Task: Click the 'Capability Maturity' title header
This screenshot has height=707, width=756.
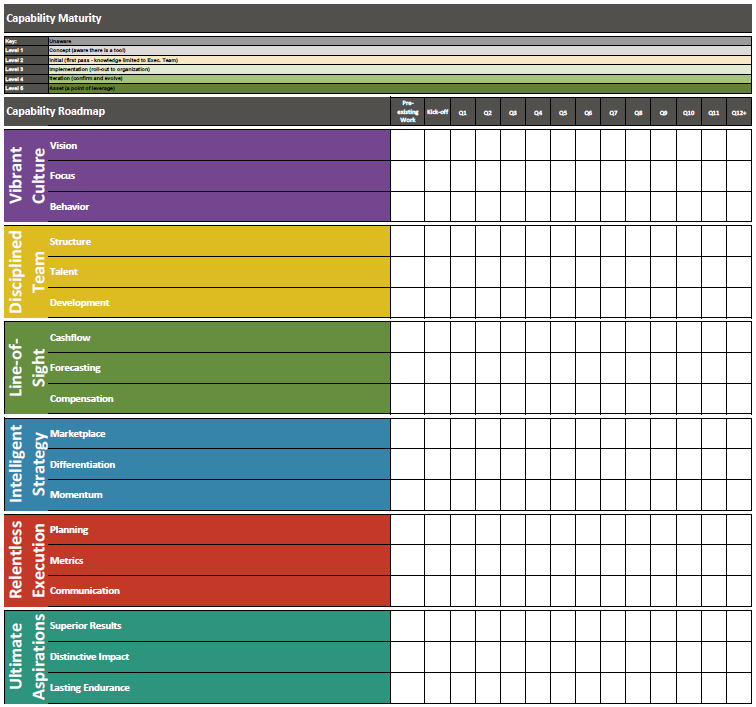Action: [378, 18]
